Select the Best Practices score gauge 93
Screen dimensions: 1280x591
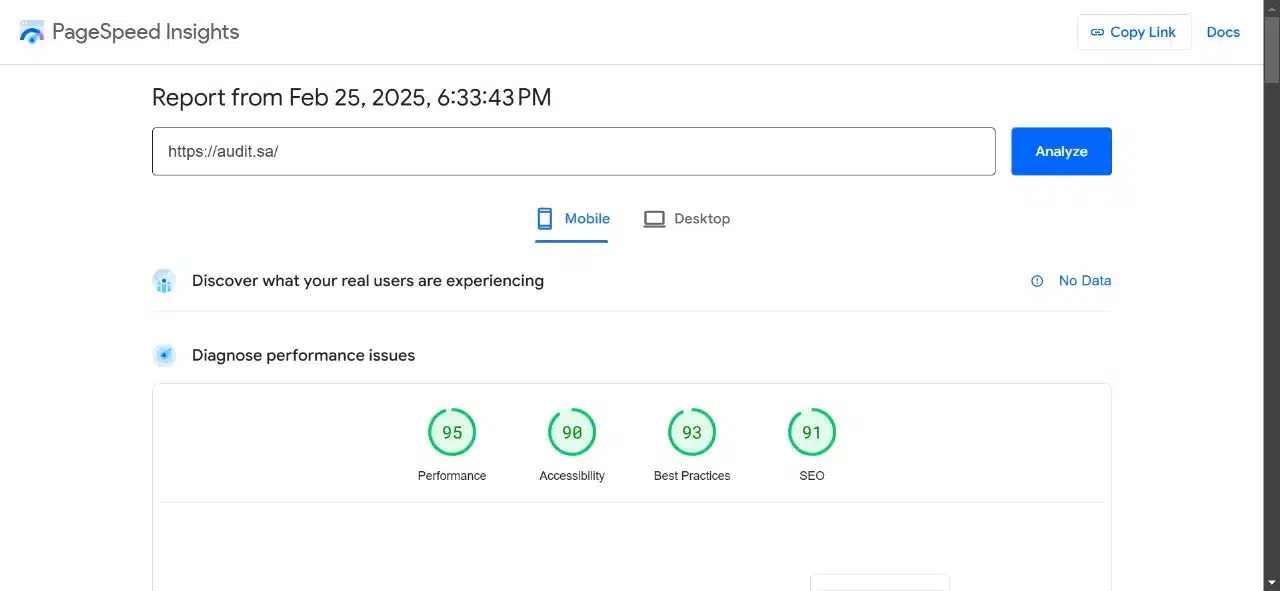click(x=692, y=433)
